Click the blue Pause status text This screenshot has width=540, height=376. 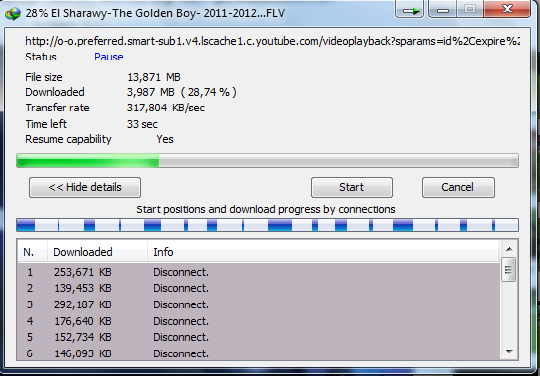pyautogui.click(x=108, y=56)
